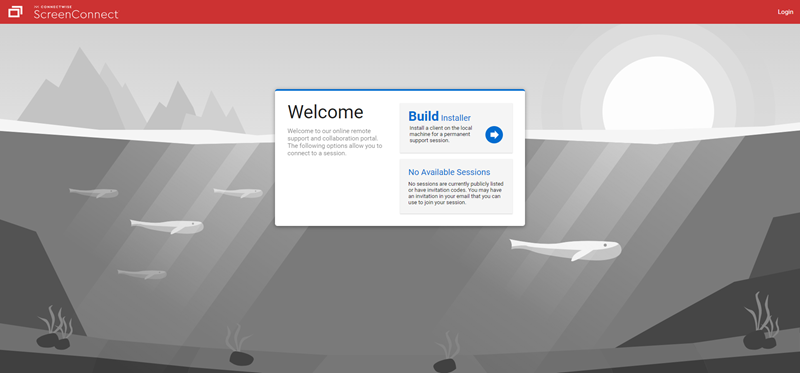Click the large "Welcome" heading
Screen dimensions: 800x373
(x=326, y=112)
